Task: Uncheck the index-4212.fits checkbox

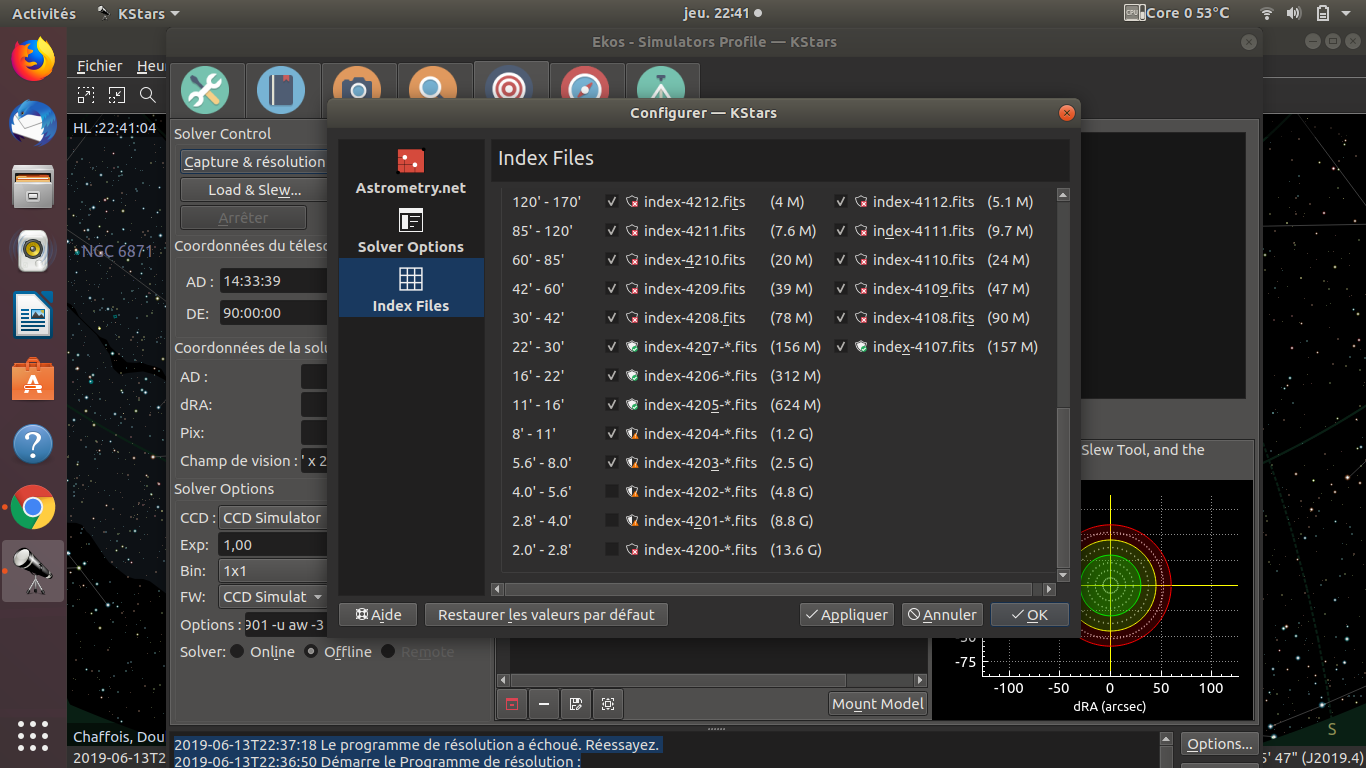Action: coord(612,202)
